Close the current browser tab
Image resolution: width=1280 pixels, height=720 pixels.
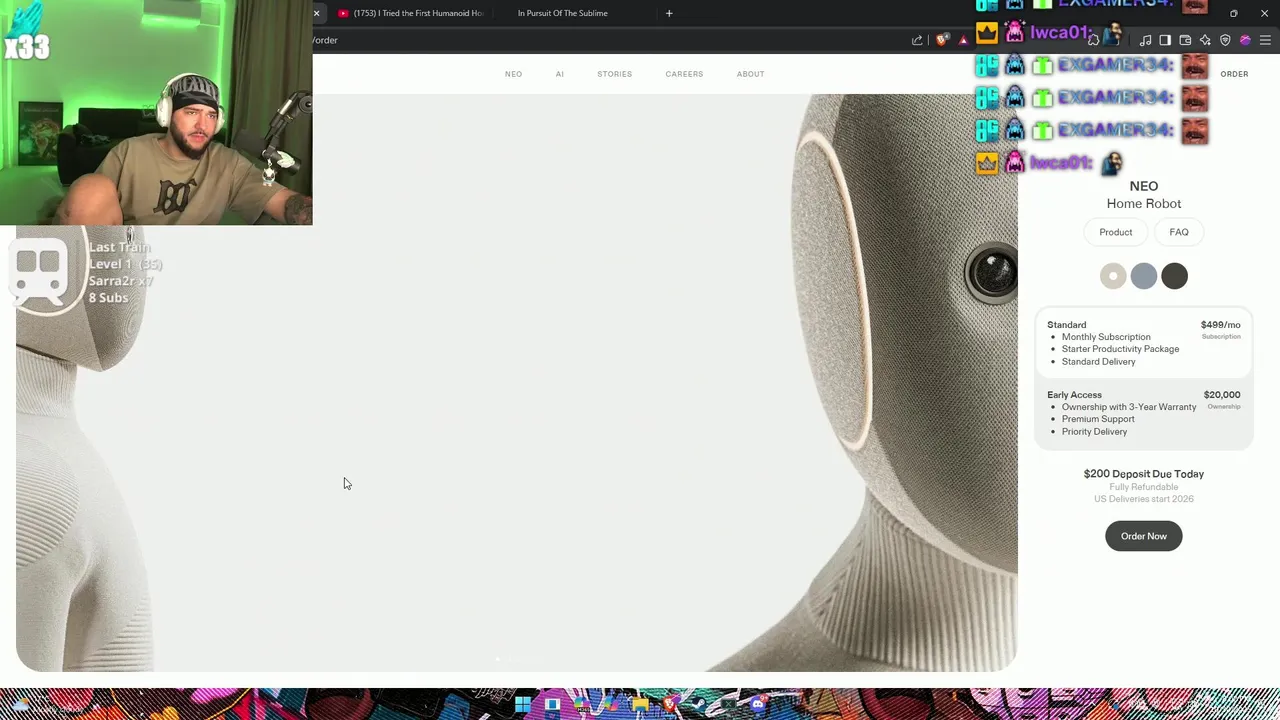(316, 13)
